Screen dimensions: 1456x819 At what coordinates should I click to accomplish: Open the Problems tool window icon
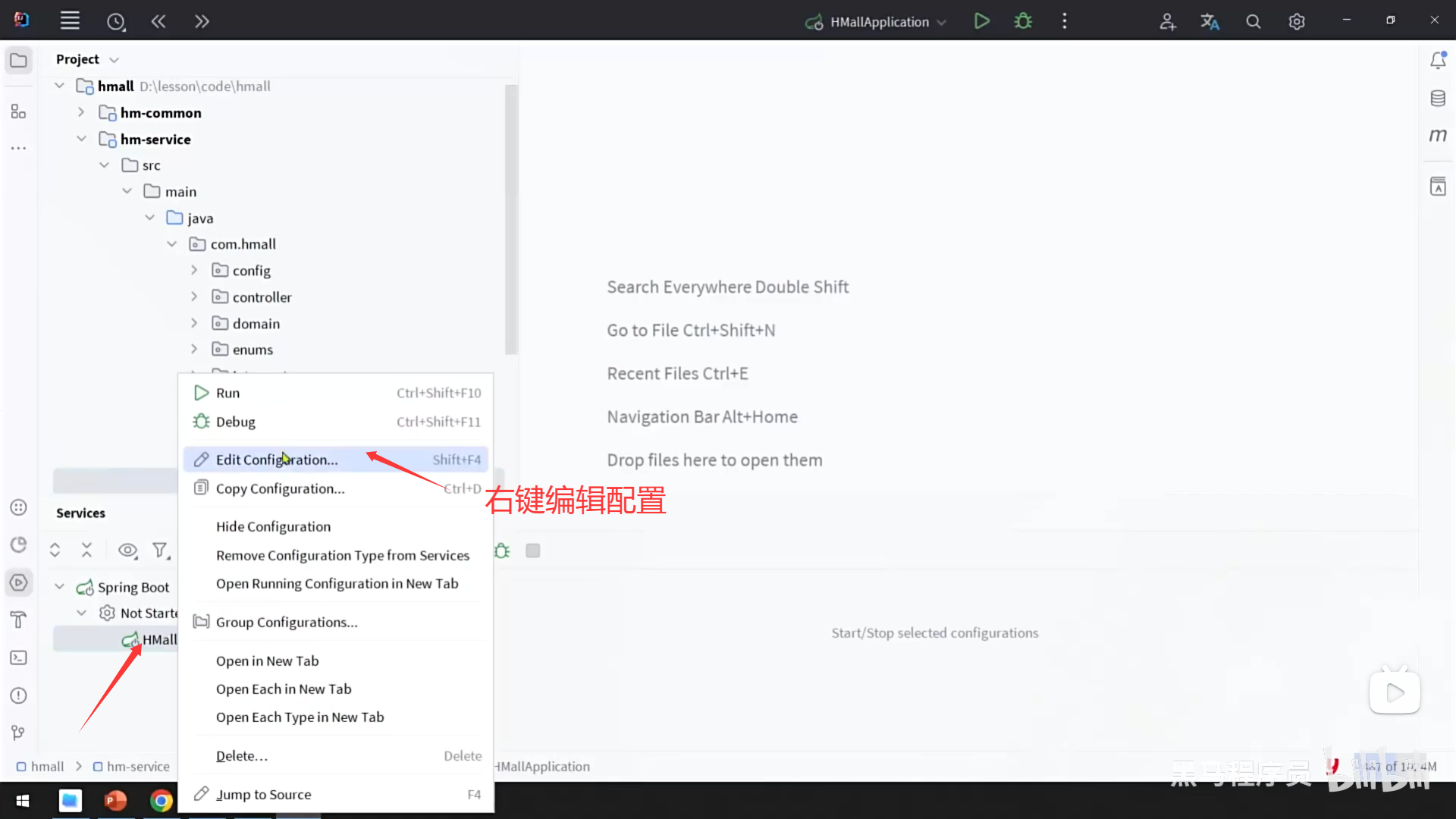coord(18,695)
